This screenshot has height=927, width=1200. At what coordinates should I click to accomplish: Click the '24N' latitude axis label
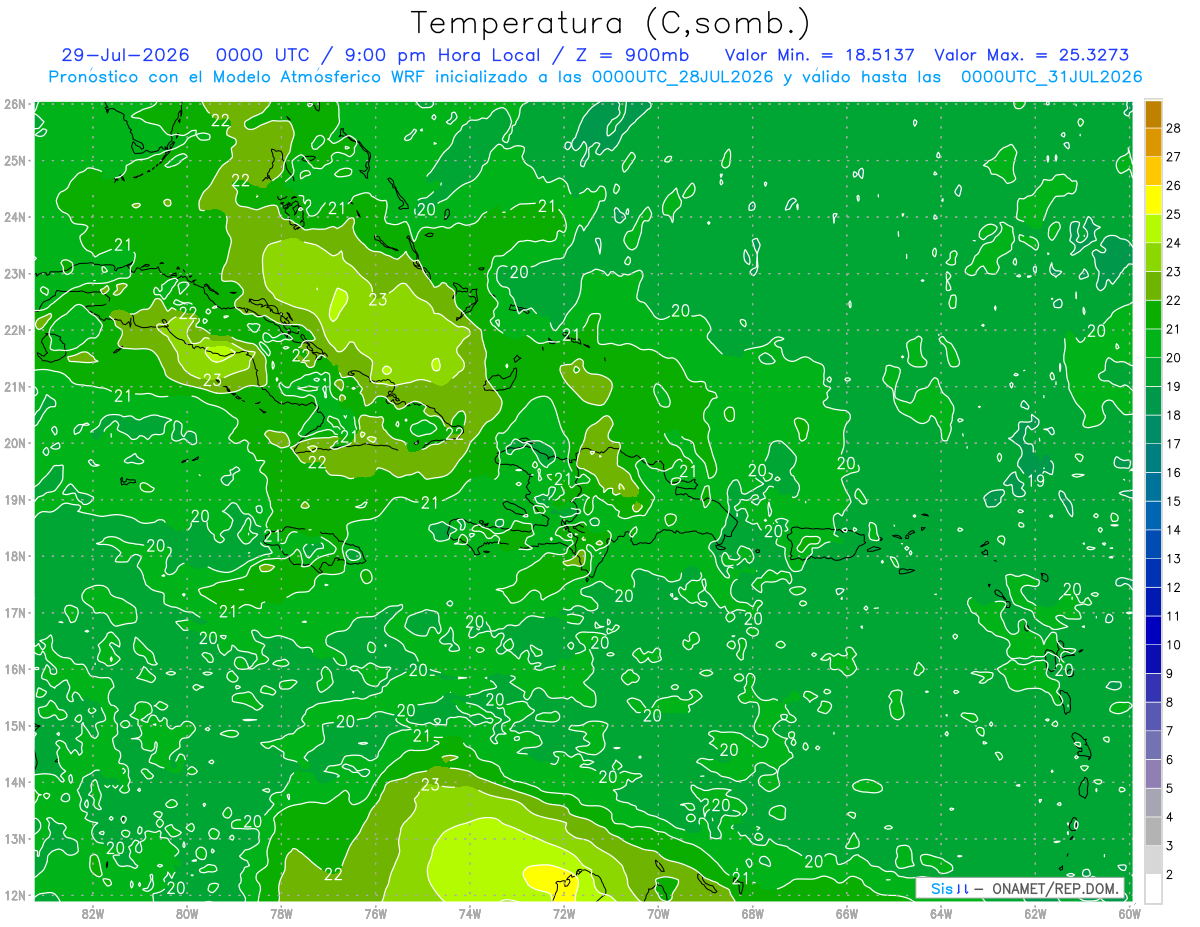[16, 217]
